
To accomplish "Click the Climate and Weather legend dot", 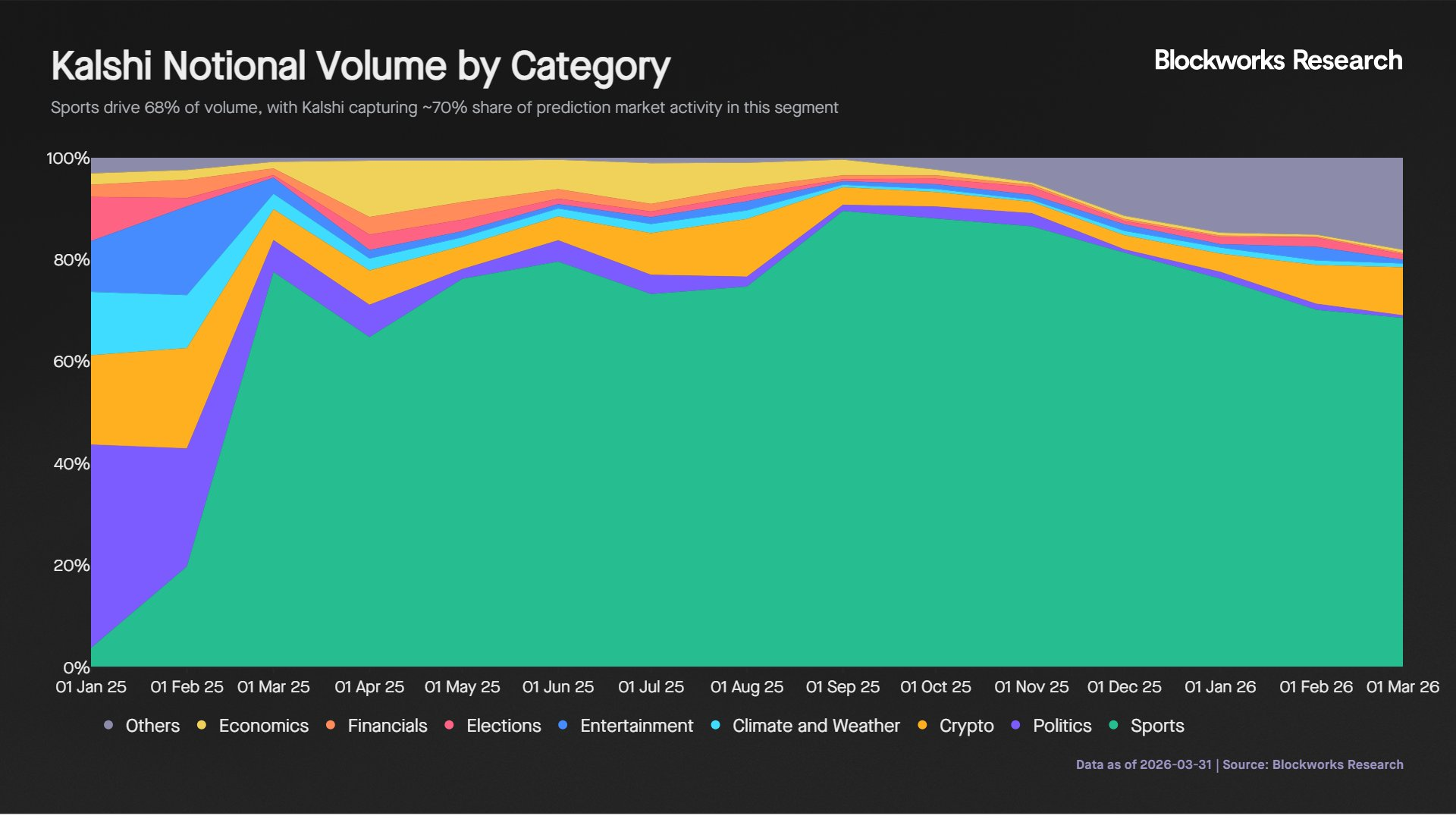I will tap(715, 726).
